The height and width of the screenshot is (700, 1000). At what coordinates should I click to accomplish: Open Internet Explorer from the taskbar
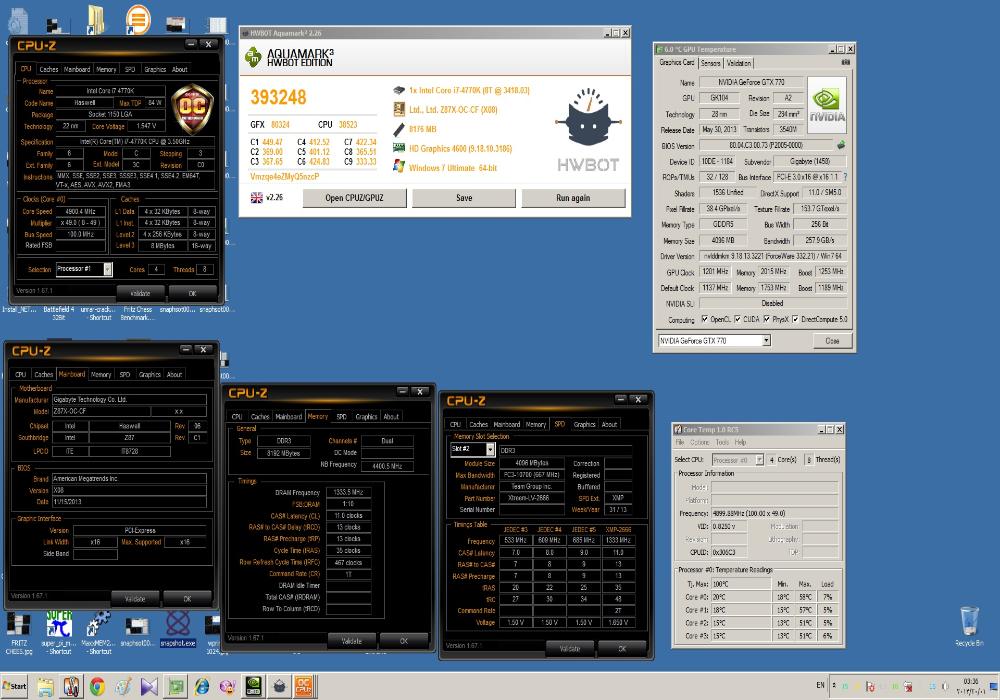click(202, 687)
